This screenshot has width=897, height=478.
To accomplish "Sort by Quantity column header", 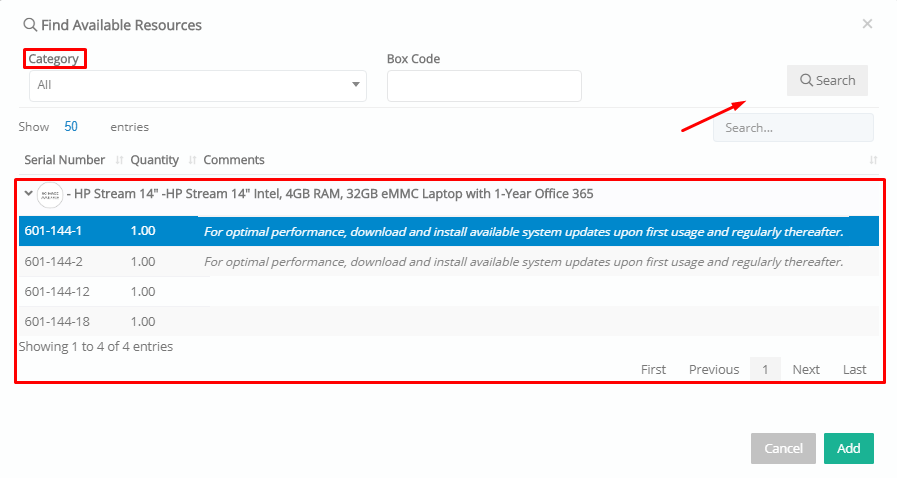I will [154, 160].
